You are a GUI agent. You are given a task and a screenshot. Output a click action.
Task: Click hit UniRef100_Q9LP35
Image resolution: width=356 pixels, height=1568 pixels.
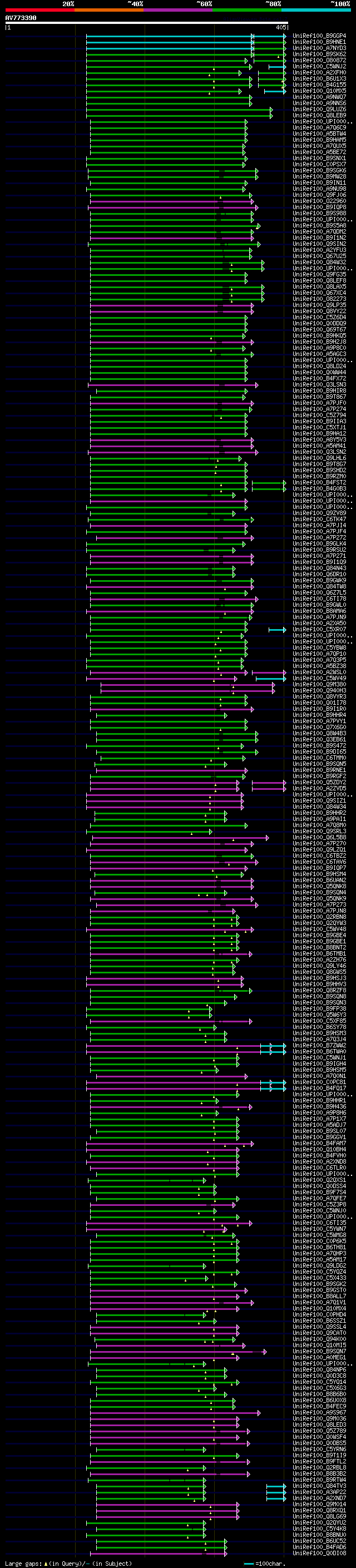pos(319,305)
